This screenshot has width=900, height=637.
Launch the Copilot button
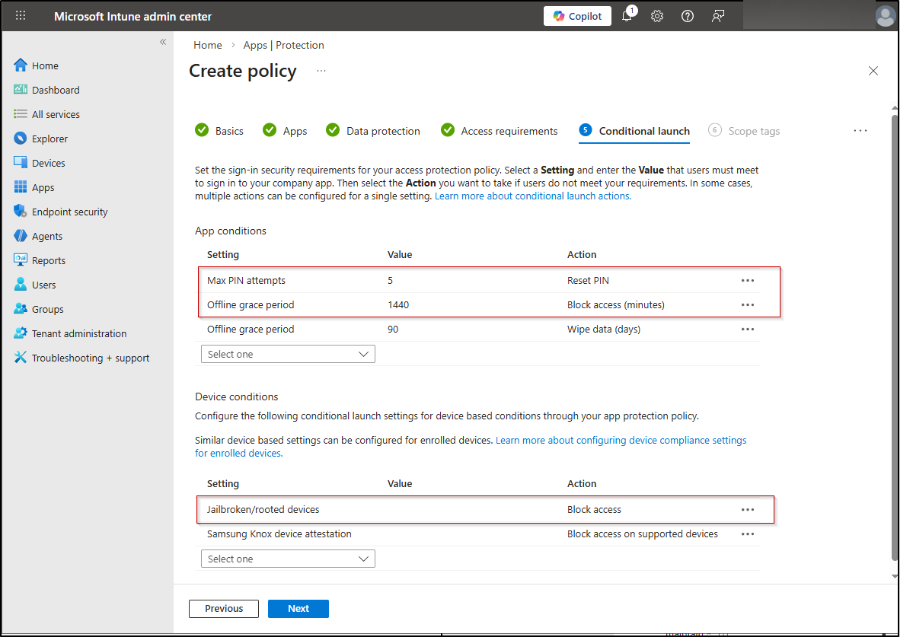pos(577,17)
